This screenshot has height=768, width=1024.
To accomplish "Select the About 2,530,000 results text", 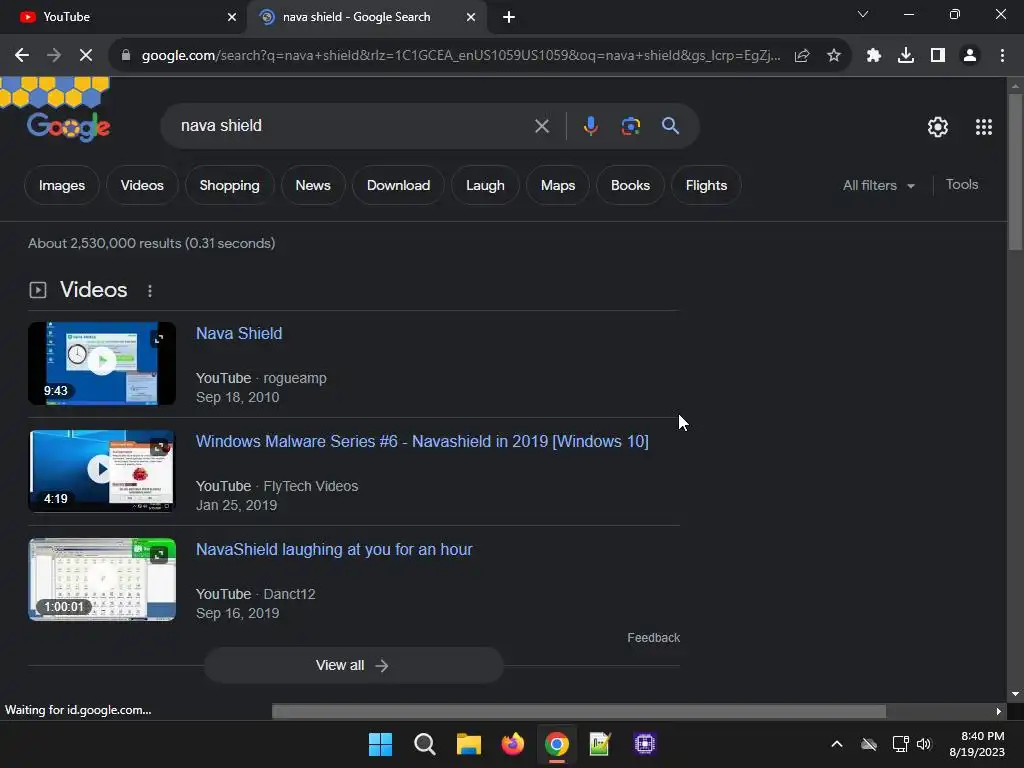I will point(152,244).
